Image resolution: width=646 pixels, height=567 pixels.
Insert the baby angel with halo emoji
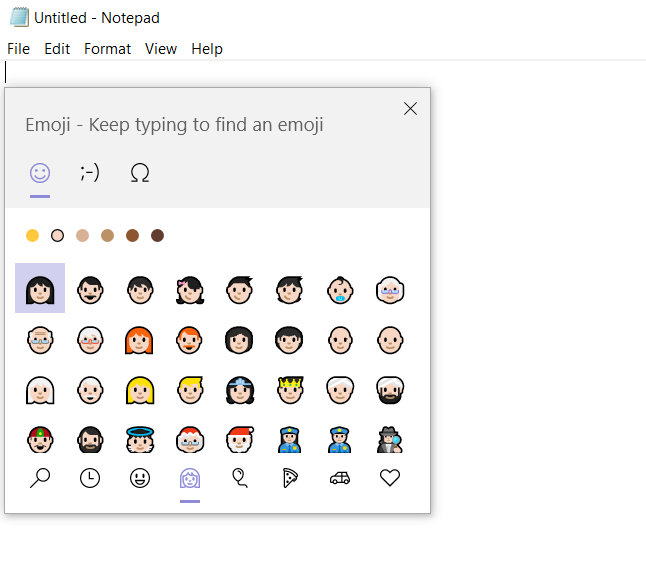click(x=140, y=440)
